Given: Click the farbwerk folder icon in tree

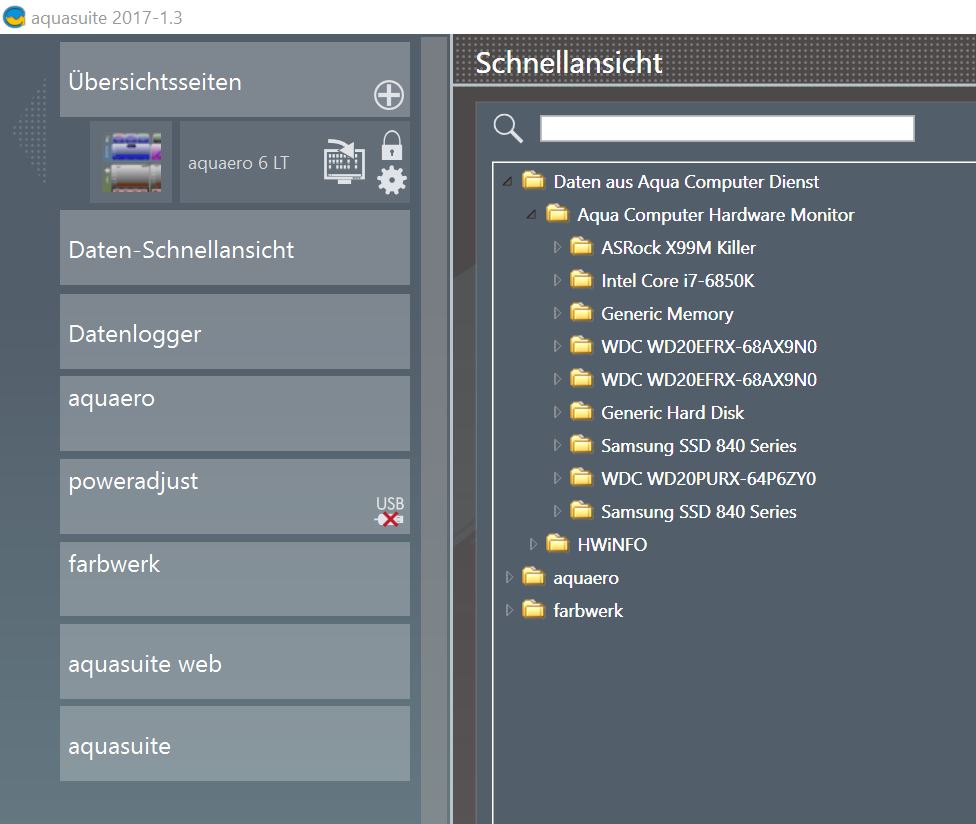Looking at the screenshot, I should tap(533, 609).
